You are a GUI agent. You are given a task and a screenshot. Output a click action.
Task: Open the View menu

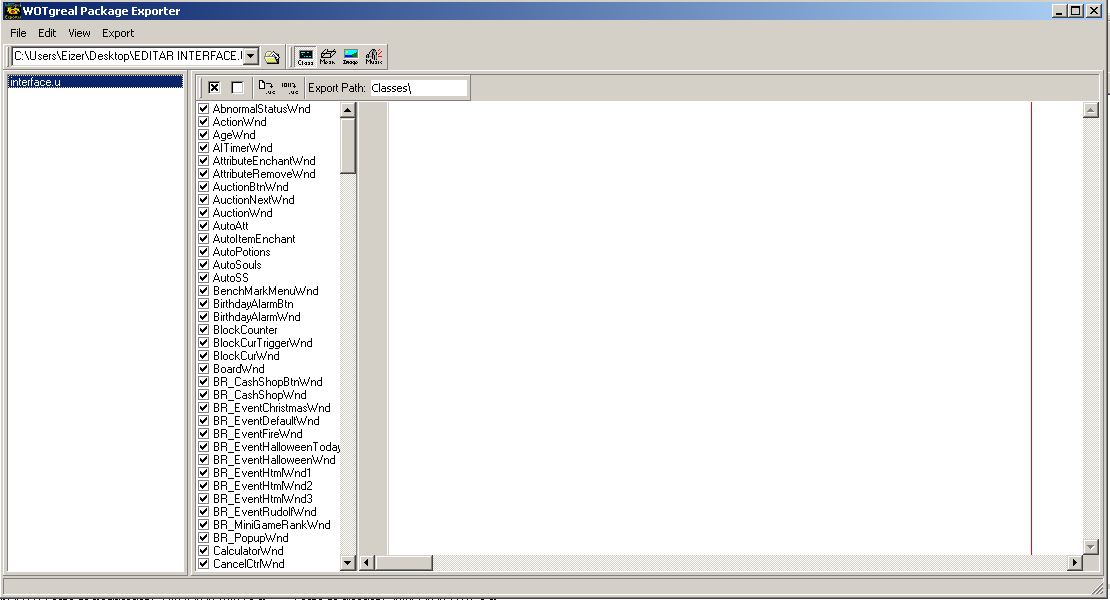coord(79,33)
